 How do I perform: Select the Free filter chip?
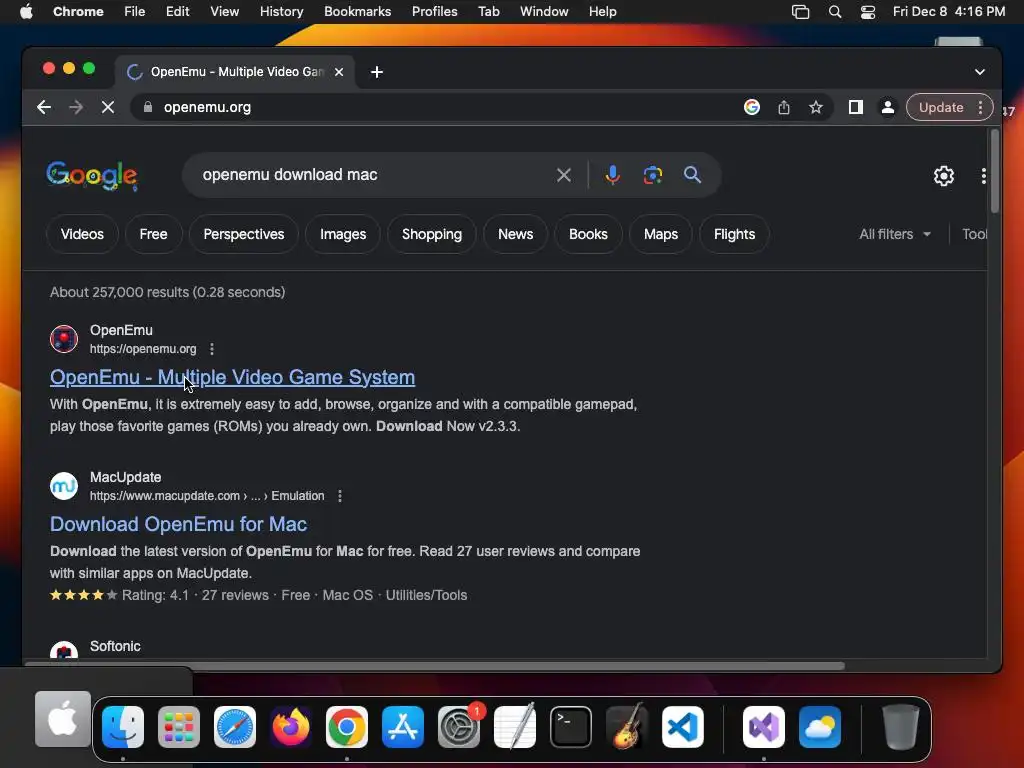pyautogui.click(x=153, y=234)
